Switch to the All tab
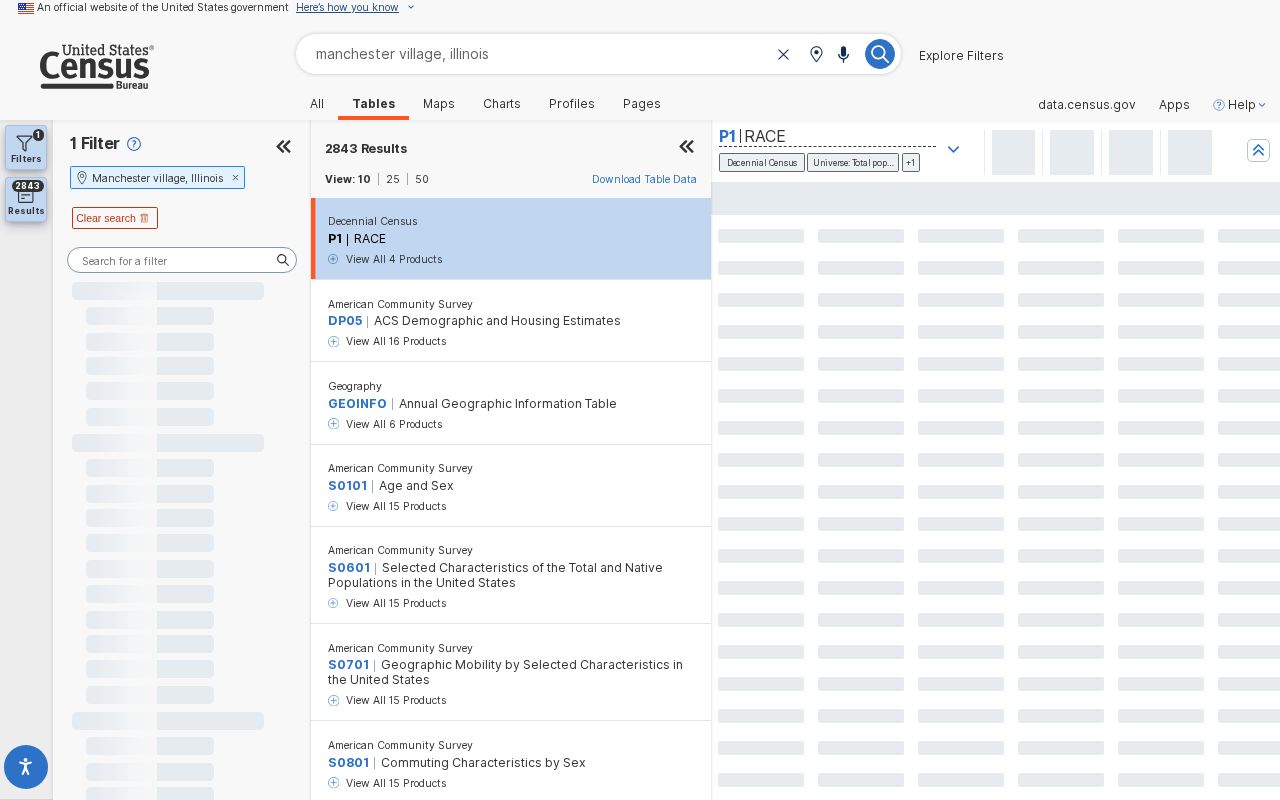The height and width of the screenshot is (800, 1280). [x=317, y=104]
